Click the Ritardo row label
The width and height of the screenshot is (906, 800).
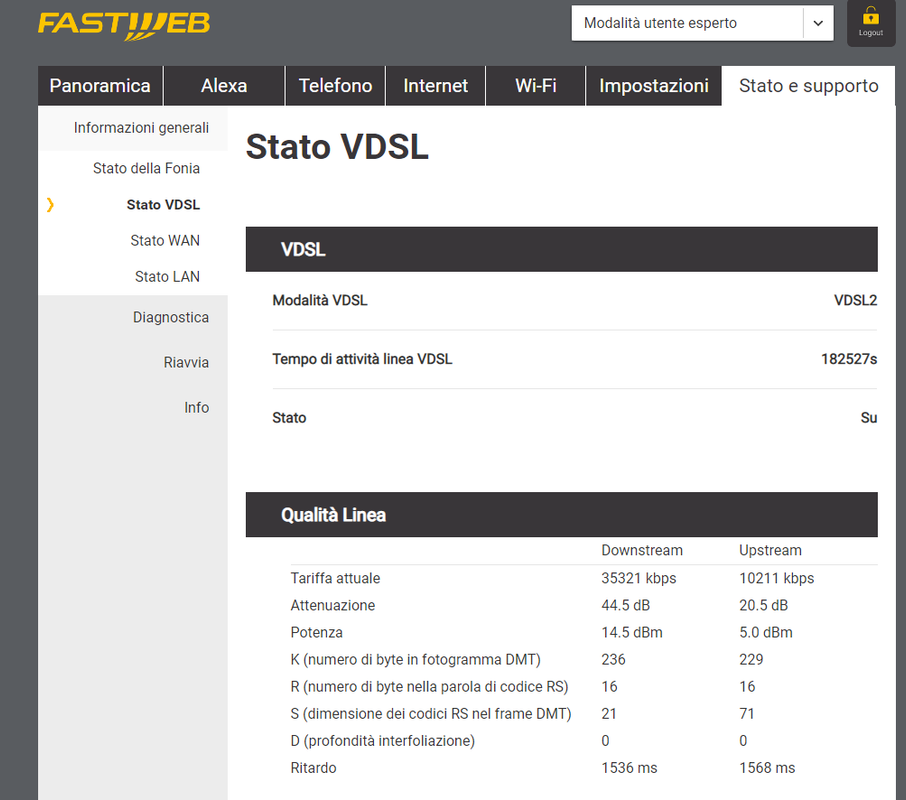tap(313, 768)
